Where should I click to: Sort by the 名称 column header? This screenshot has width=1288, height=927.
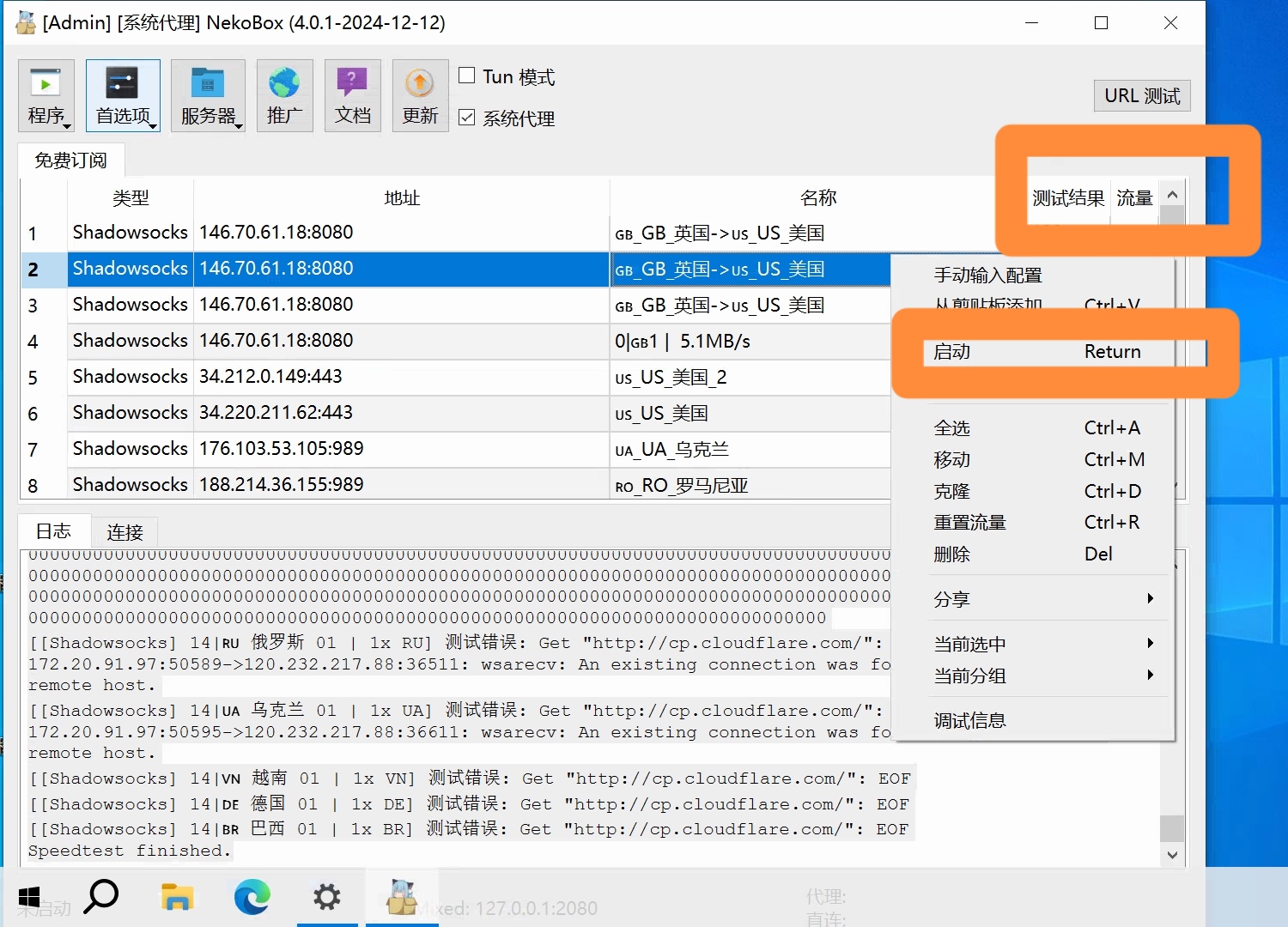click(818, 197)
